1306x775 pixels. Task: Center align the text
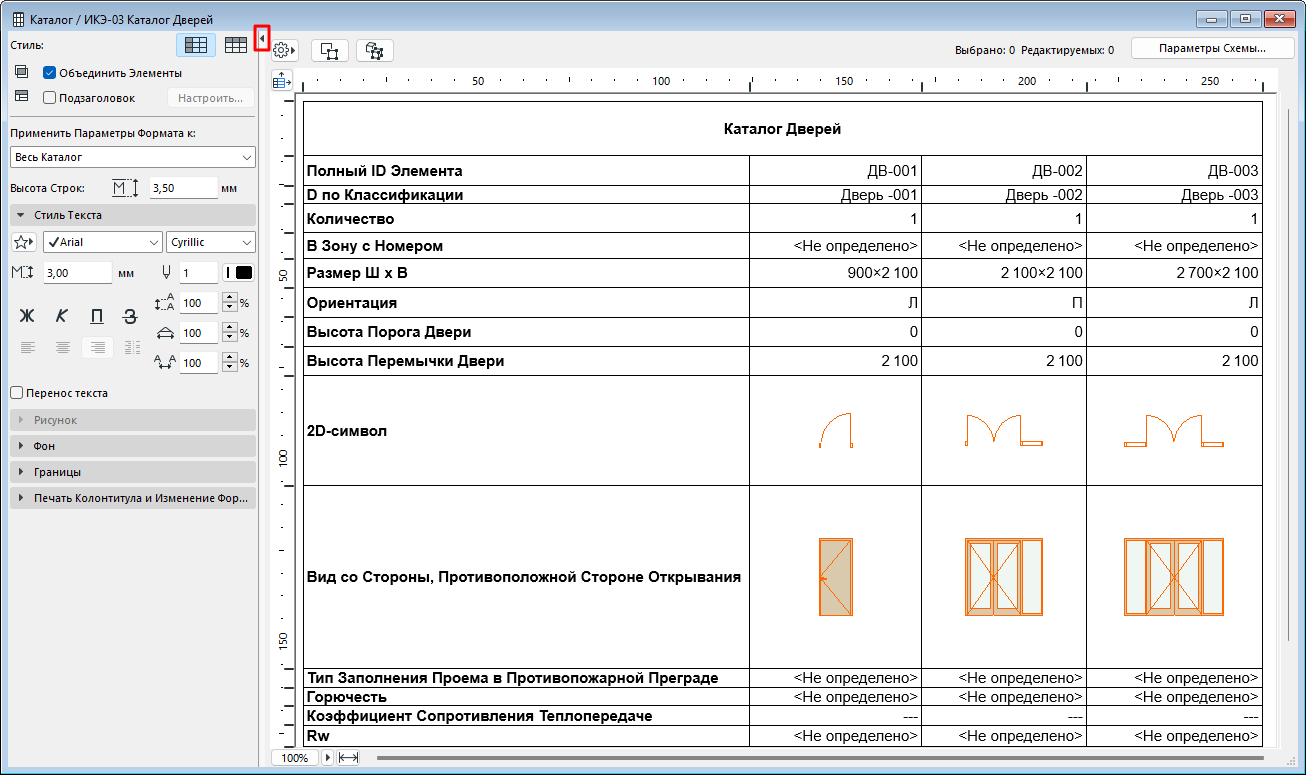point(62,348)
